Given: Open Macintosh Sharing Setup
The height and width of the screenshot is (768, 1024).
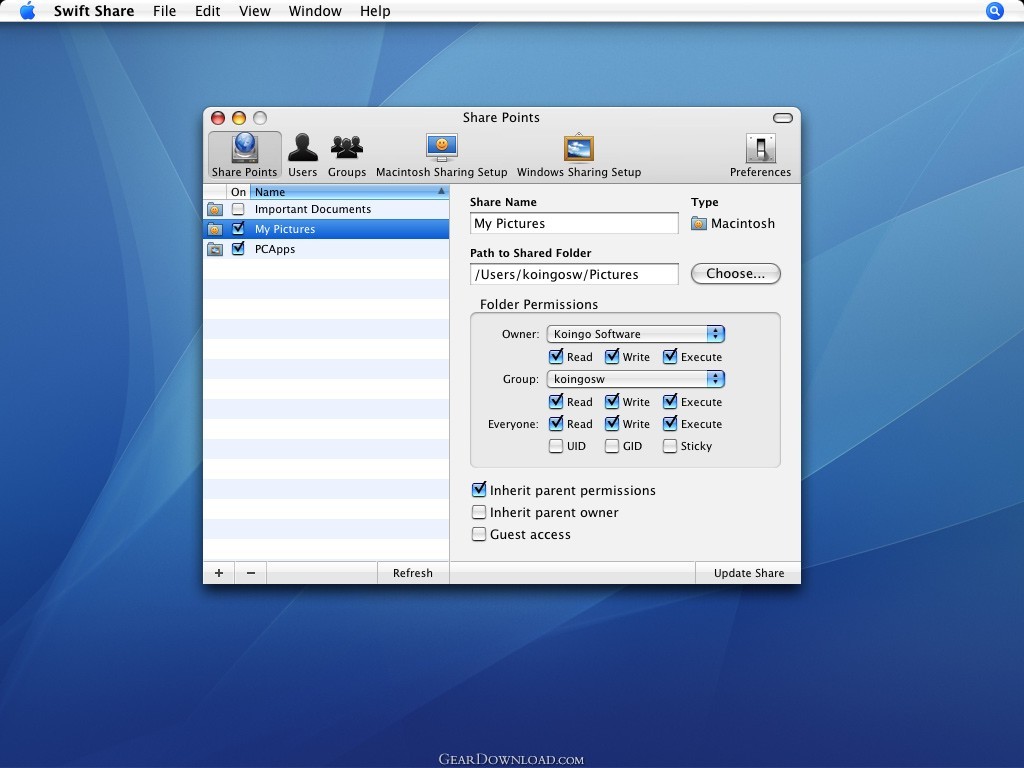Looking at the screenshot, I should [x=441, y=155].
